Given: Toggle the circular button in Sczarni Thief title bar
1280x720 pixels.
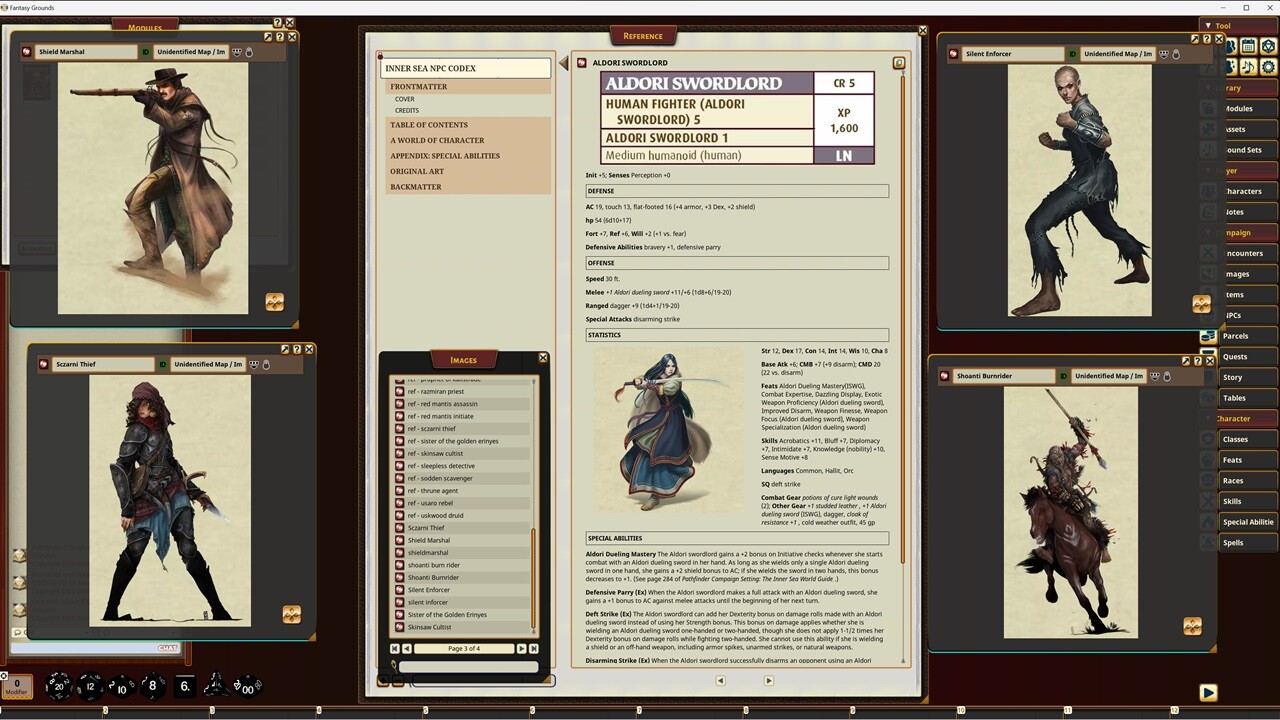Looking at the screenshot, I should coord(267,364).
